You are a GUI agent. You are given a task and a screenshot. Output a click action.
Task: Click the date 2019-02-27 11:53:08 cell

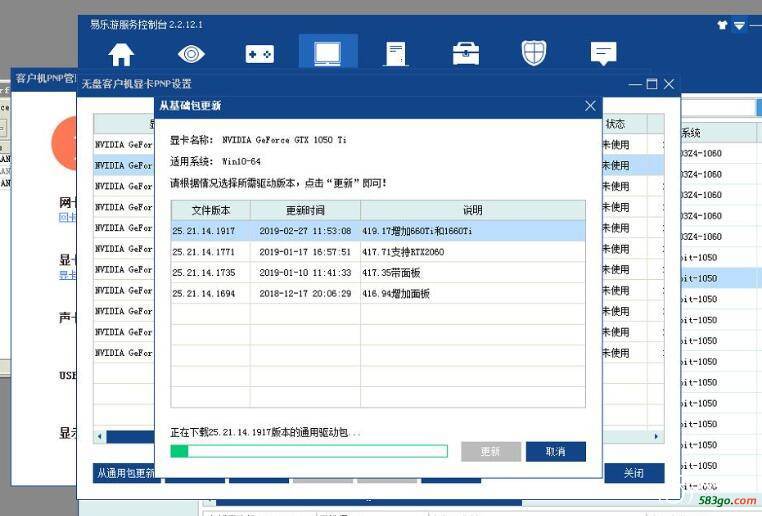tap(305, 231)
